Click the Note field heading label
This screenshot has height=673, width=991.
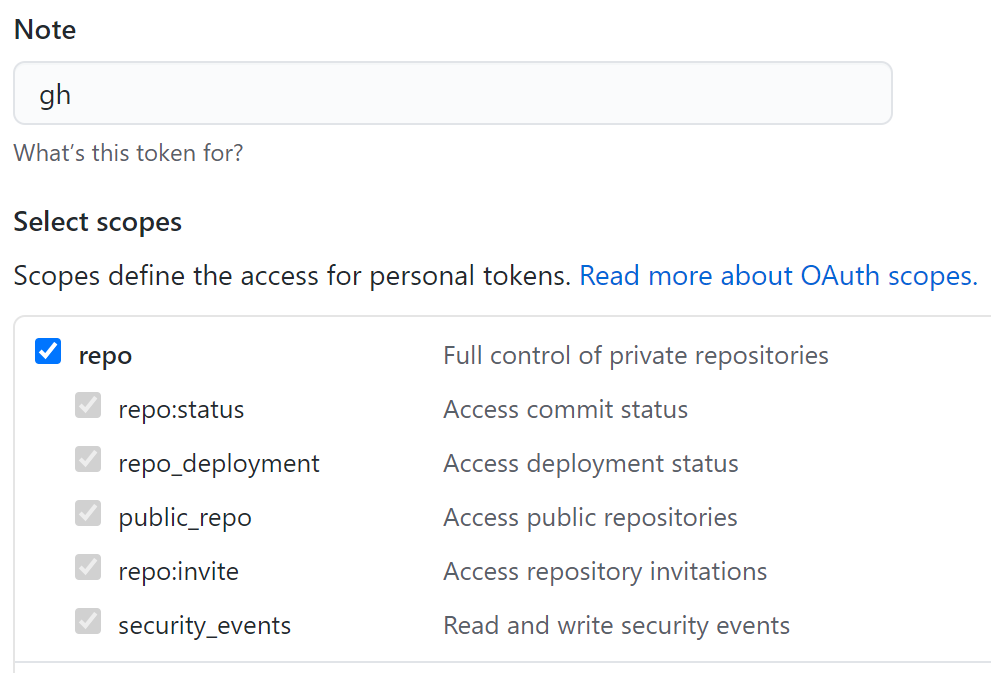(45, 30)
